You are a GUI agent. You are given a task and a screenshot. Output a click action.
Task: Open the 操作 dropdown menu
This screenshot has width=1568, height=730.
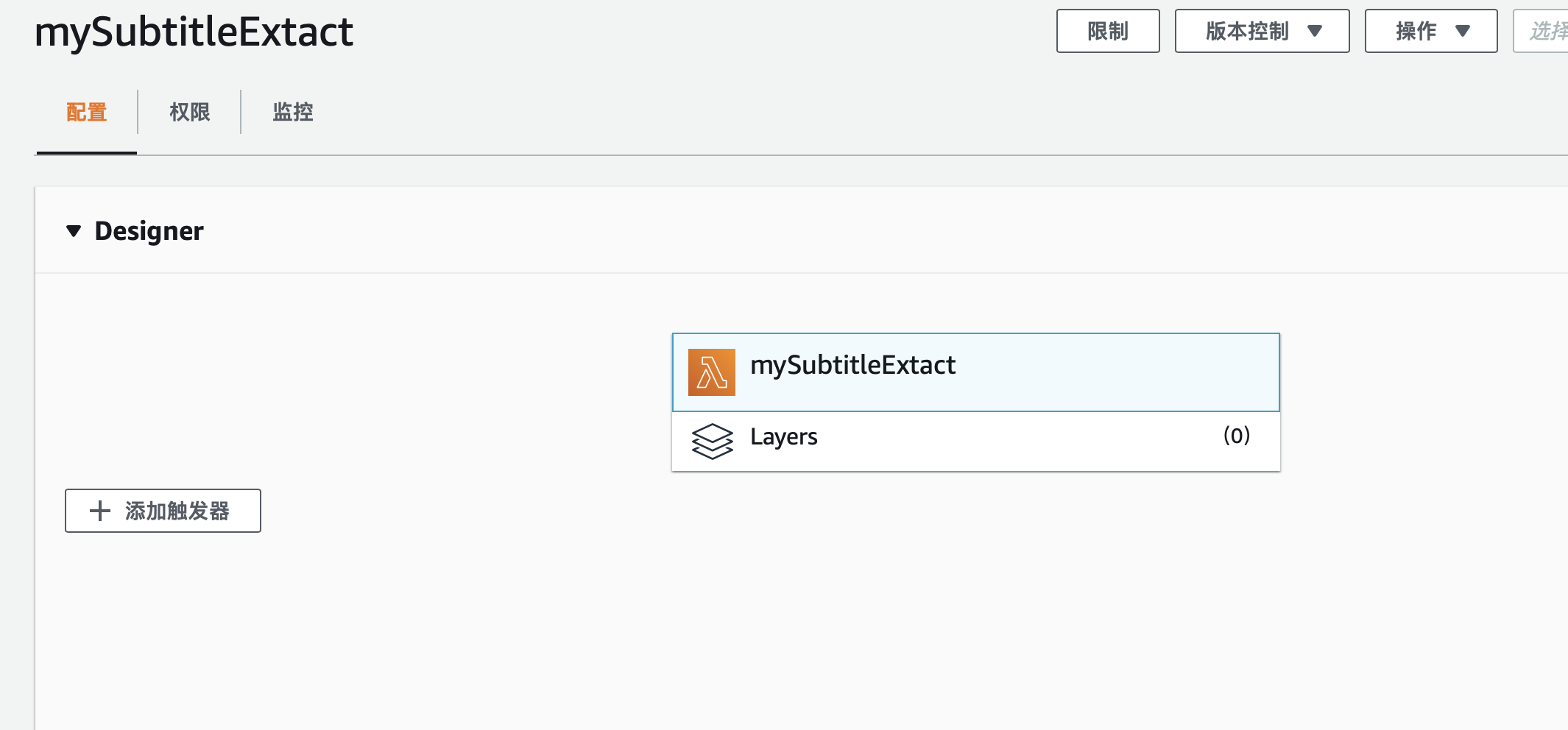1431,31
